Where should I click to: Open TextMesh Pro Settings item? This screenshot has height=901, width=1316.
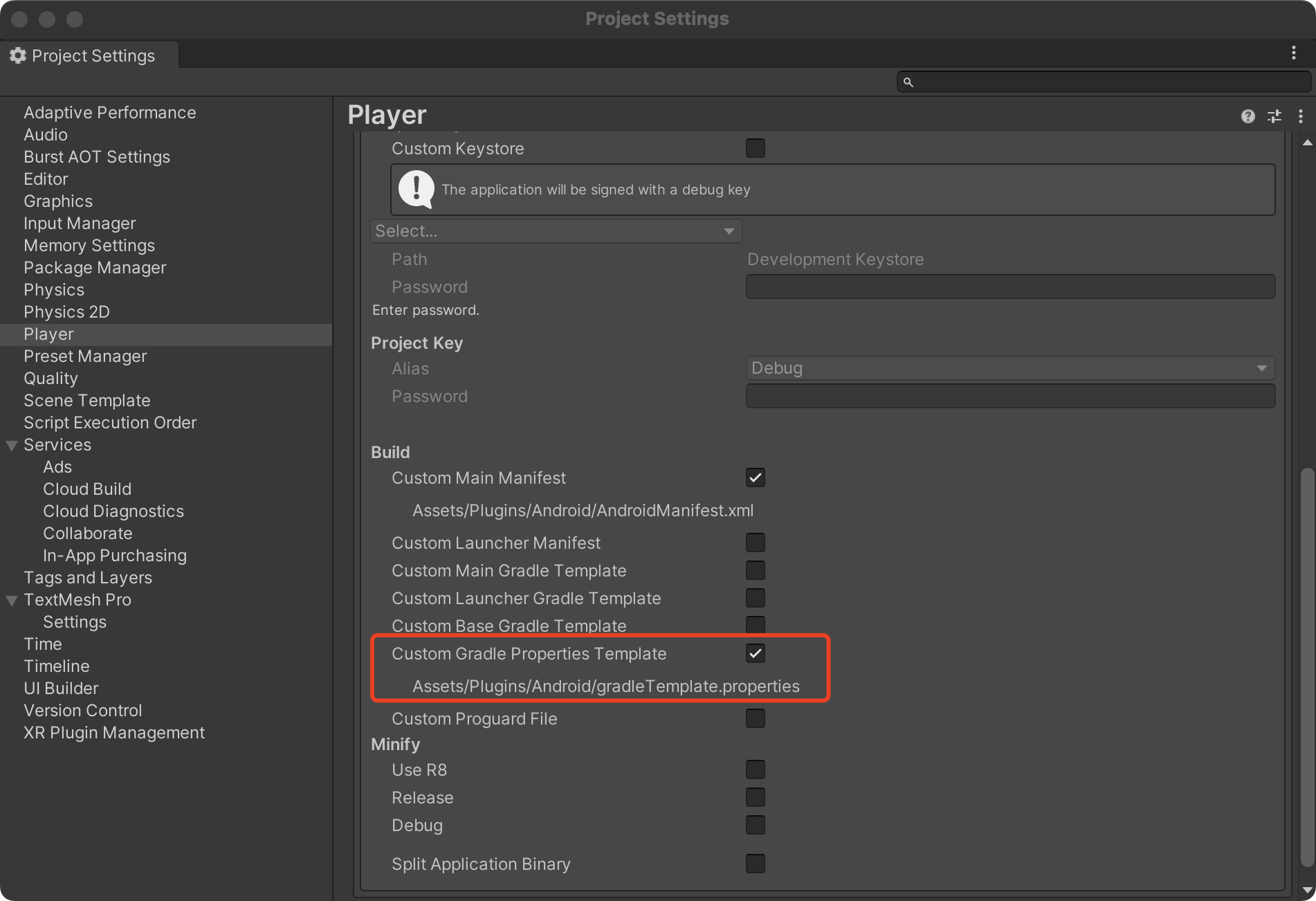point(75,621)
